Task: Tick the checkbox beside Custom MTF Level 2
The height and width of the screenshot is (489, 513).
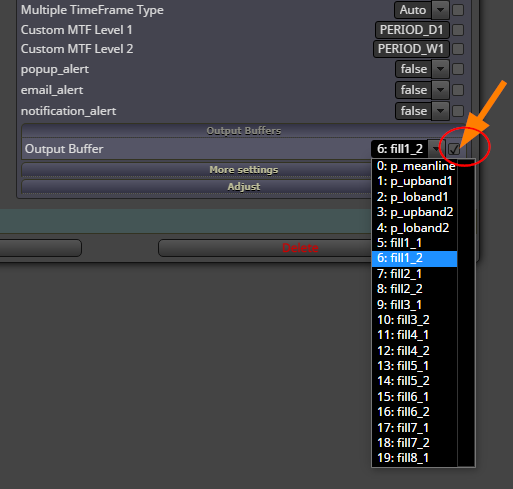Action: tap(458, 49)
